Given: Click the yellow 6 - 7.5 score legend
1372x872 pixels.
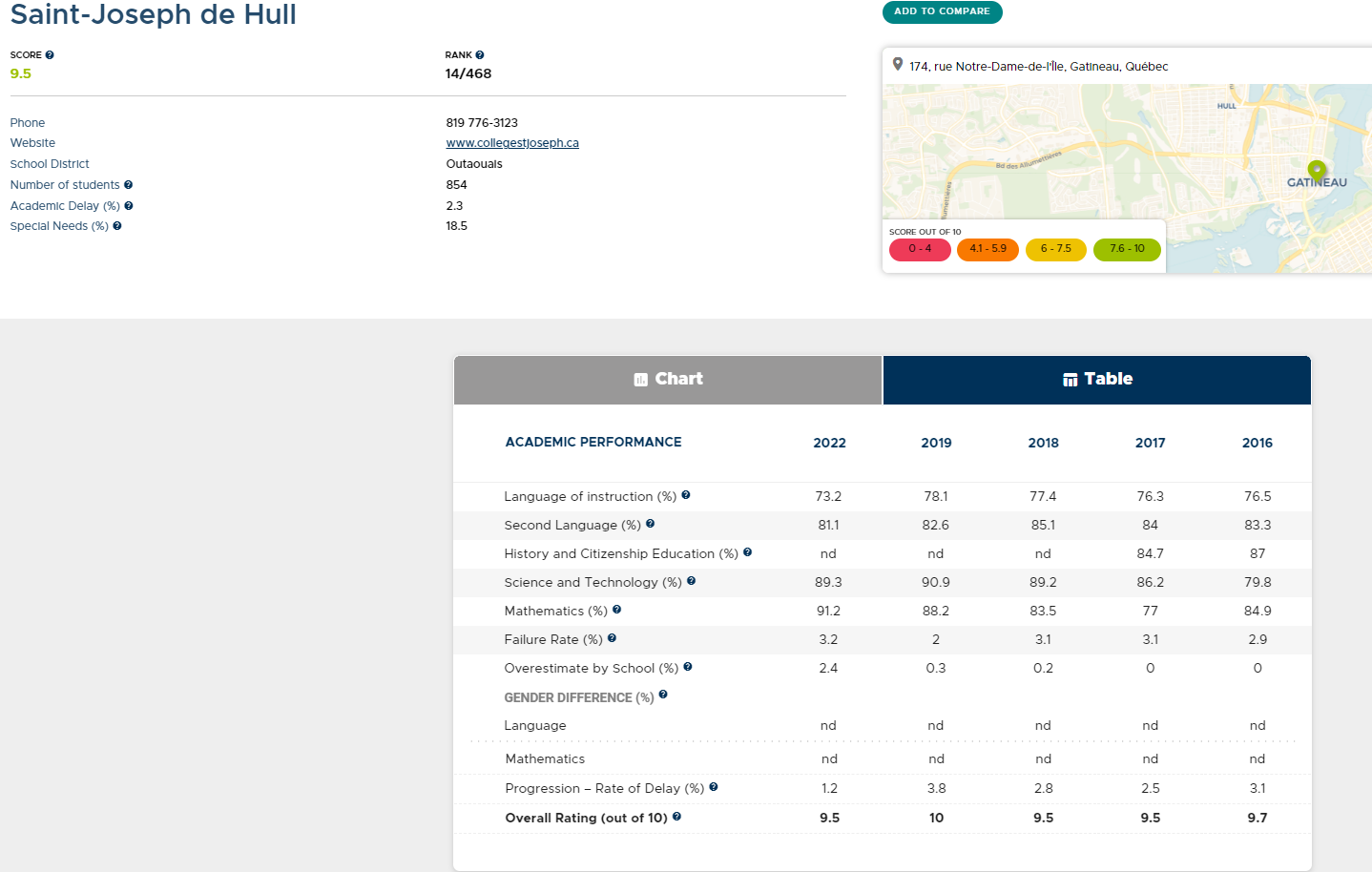Looking at the screenshot, I should click(x=1055, y=249).
